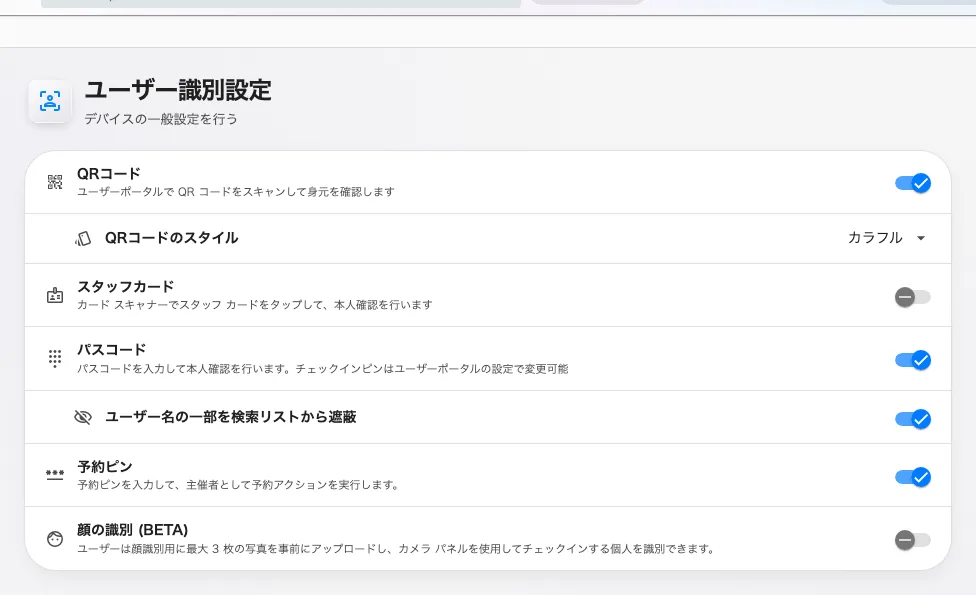Viewport: 976px width, 595px height.
Task: Click the 顔の識別 (BETA) row title
Action: (133, 530)
